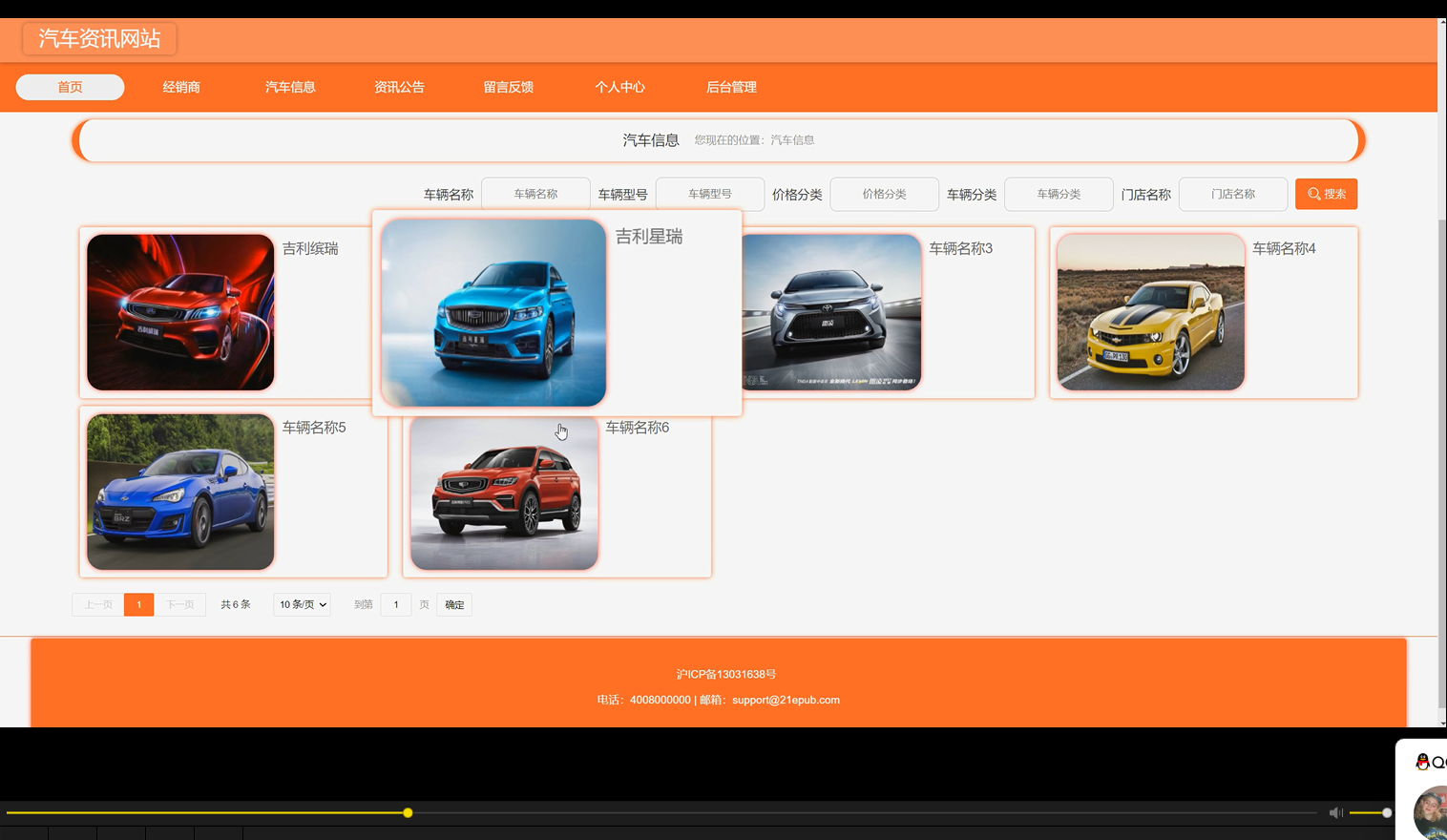Click the orange 搜索 button
This screenshot has height=840, width=1447.
[x=1326, y=194]
